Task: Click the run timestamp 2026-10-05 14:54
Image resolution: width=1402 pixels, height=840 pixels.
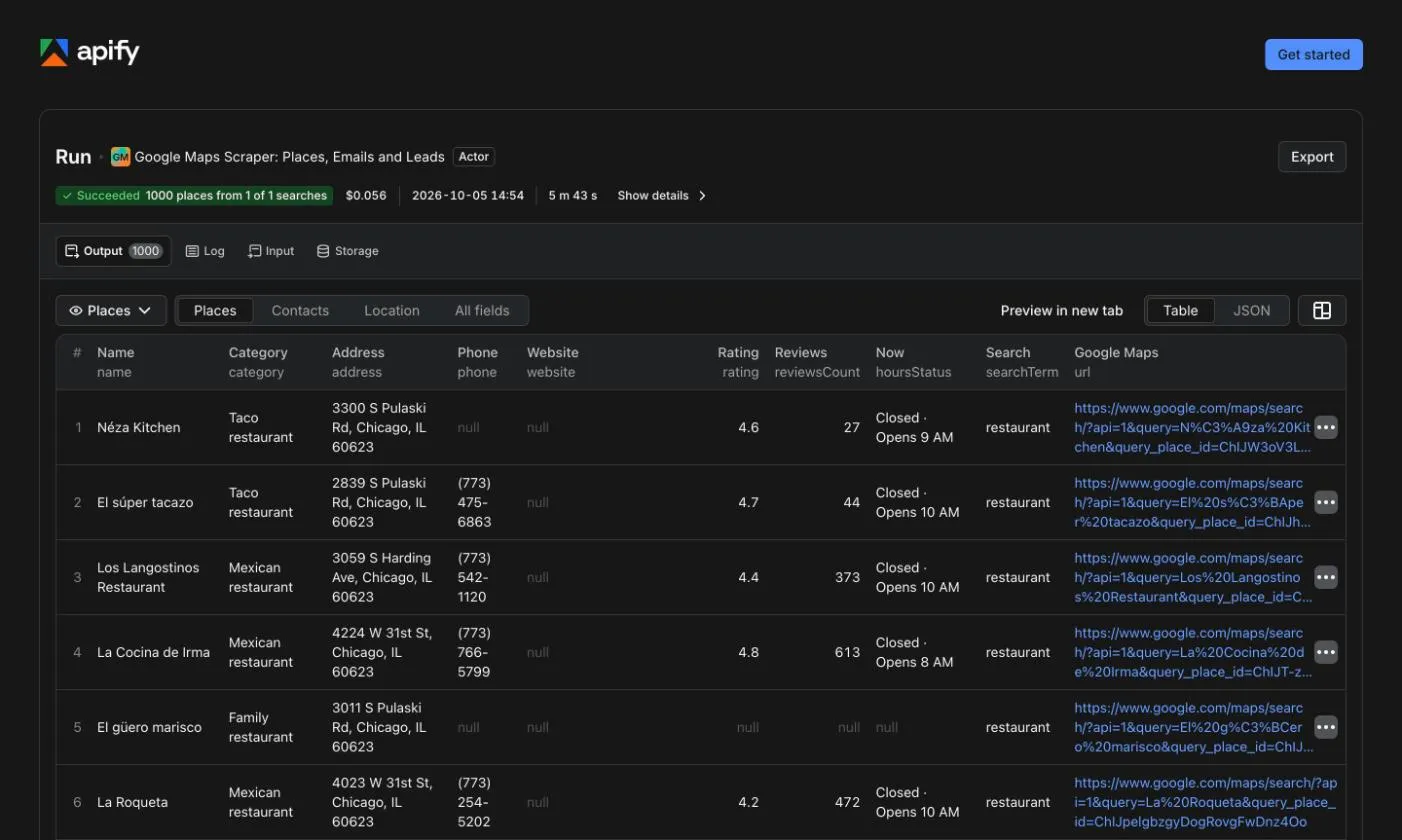Action: pyautogui.click(x=468, y=196)
